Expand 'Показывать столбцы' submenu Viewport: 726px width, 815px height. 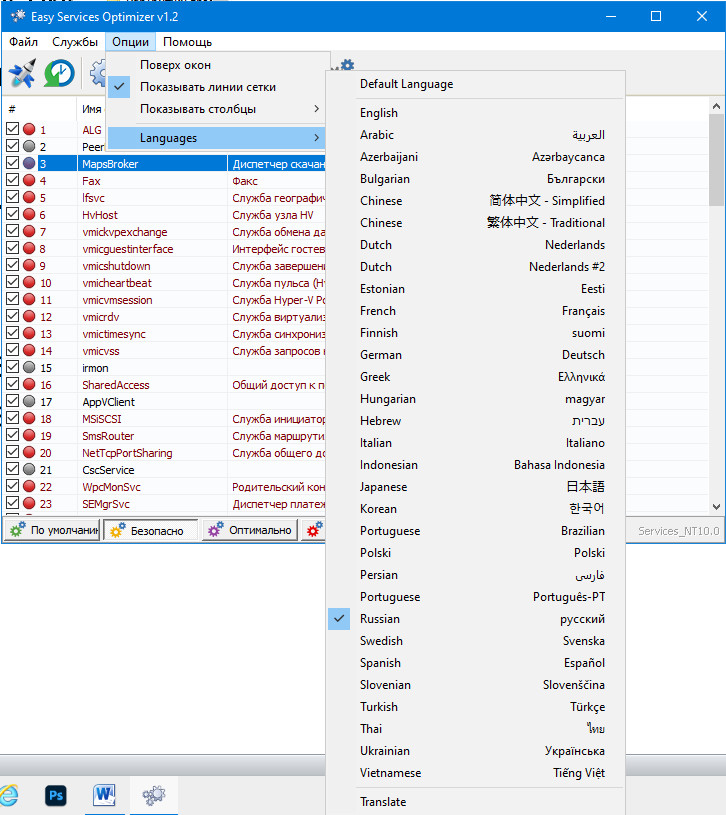click(x=216, y=109)
